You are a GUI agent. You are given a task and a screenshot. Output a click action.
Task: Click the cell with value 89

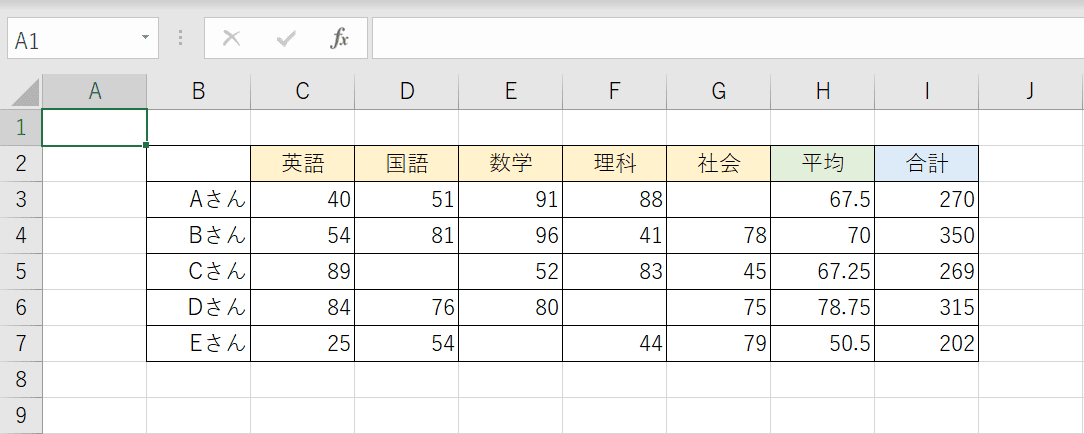coord(303,272)
